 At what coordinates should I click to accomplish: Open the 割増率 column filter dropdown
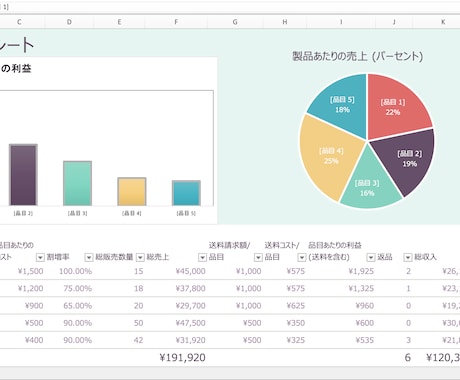(89, 257)
